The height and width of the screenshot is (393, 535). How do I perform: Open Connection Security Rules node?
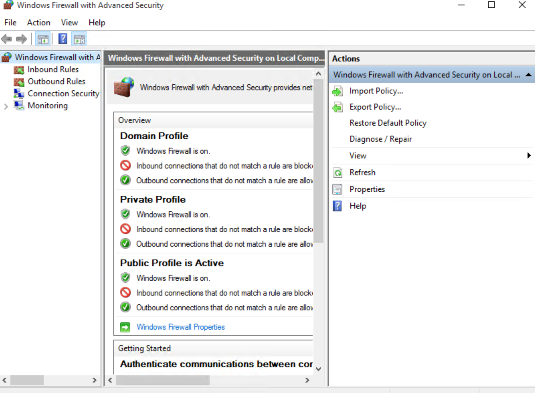[63, 93]
